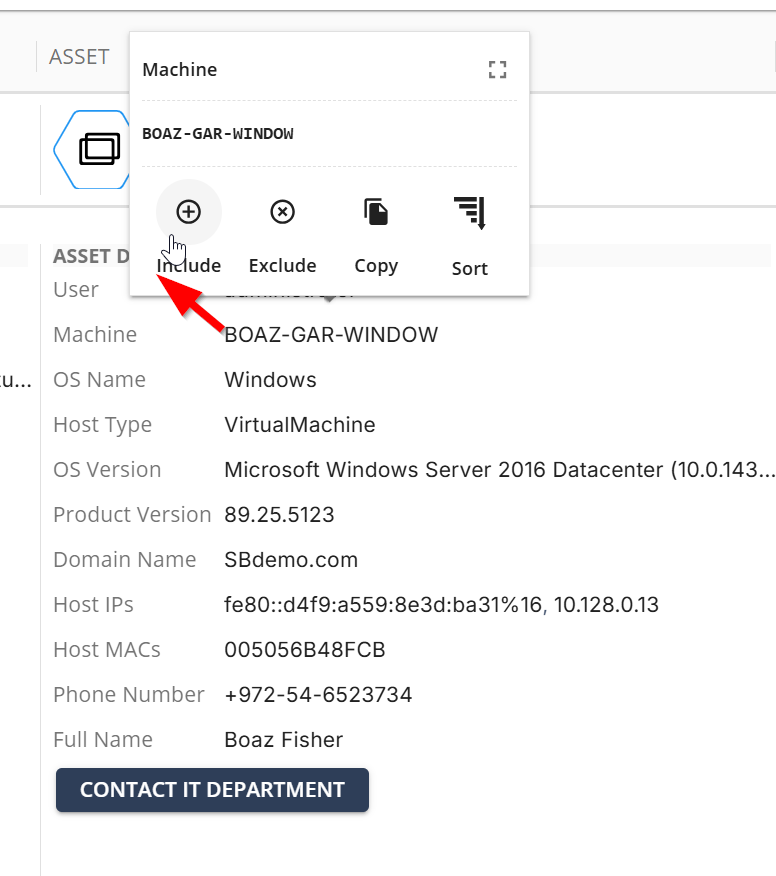Click the 10.128.0.13 IP address
776x876 pixels.
[x=606, y=604]
